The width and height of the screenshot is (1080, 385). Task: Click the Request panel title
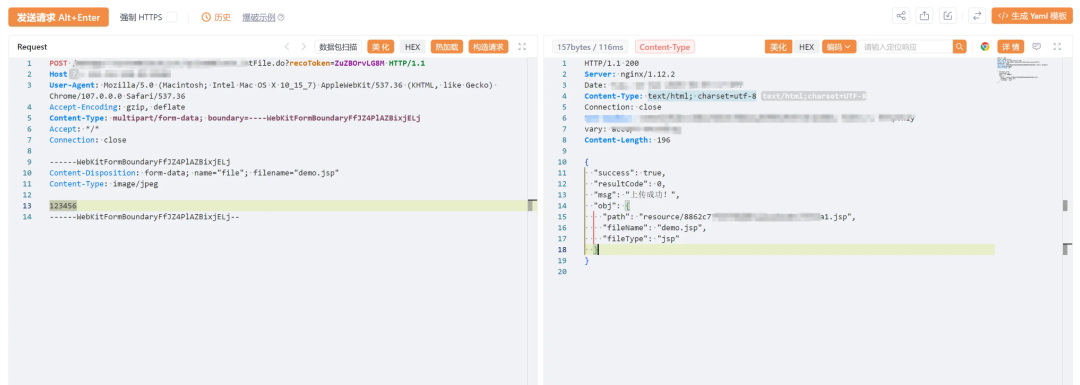pos(32,47)
